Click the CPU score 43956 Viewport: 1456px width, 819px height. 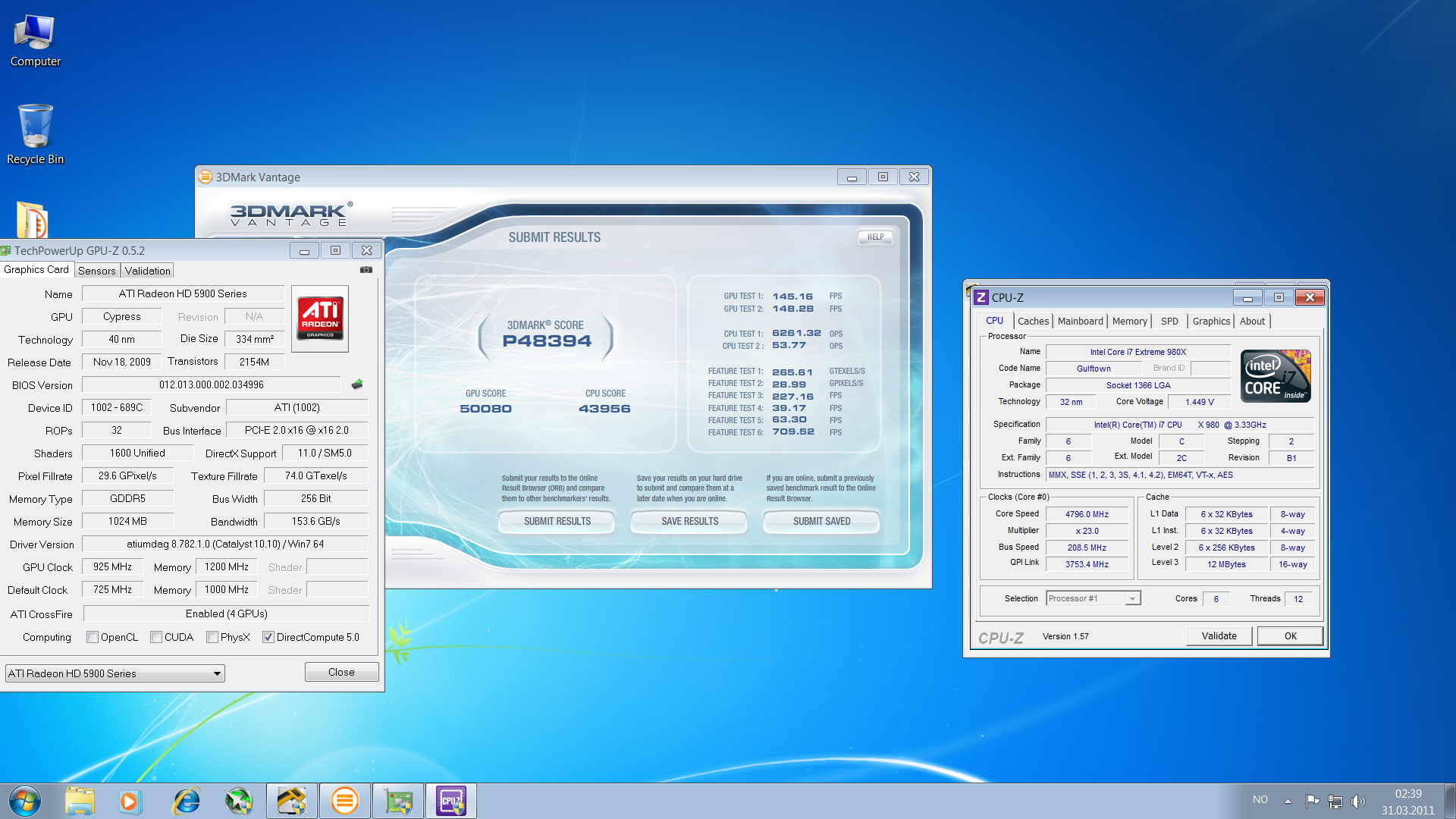pos(604,408)
